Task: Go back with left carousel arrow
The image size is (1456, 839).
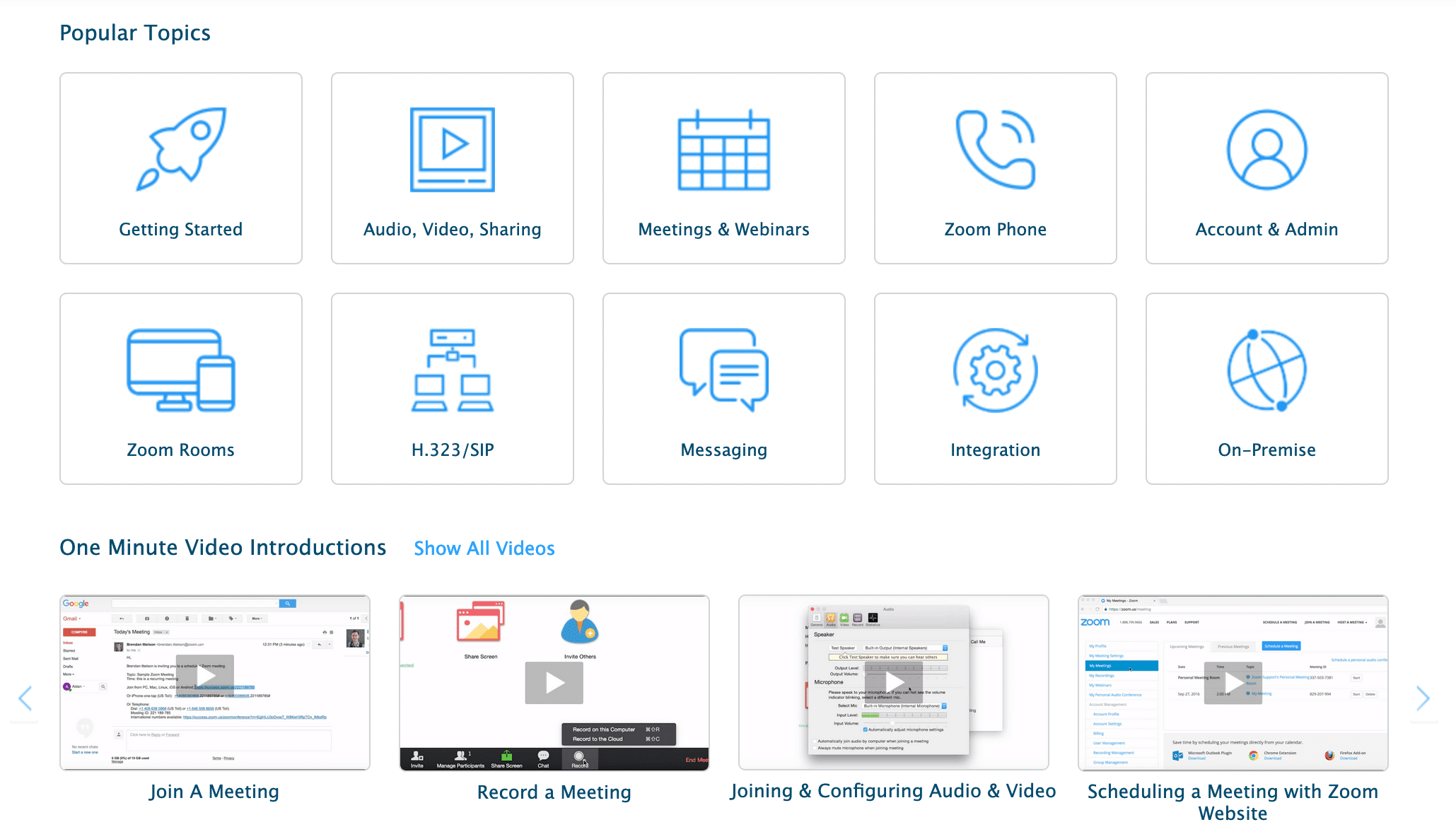Action: [25, 698]
